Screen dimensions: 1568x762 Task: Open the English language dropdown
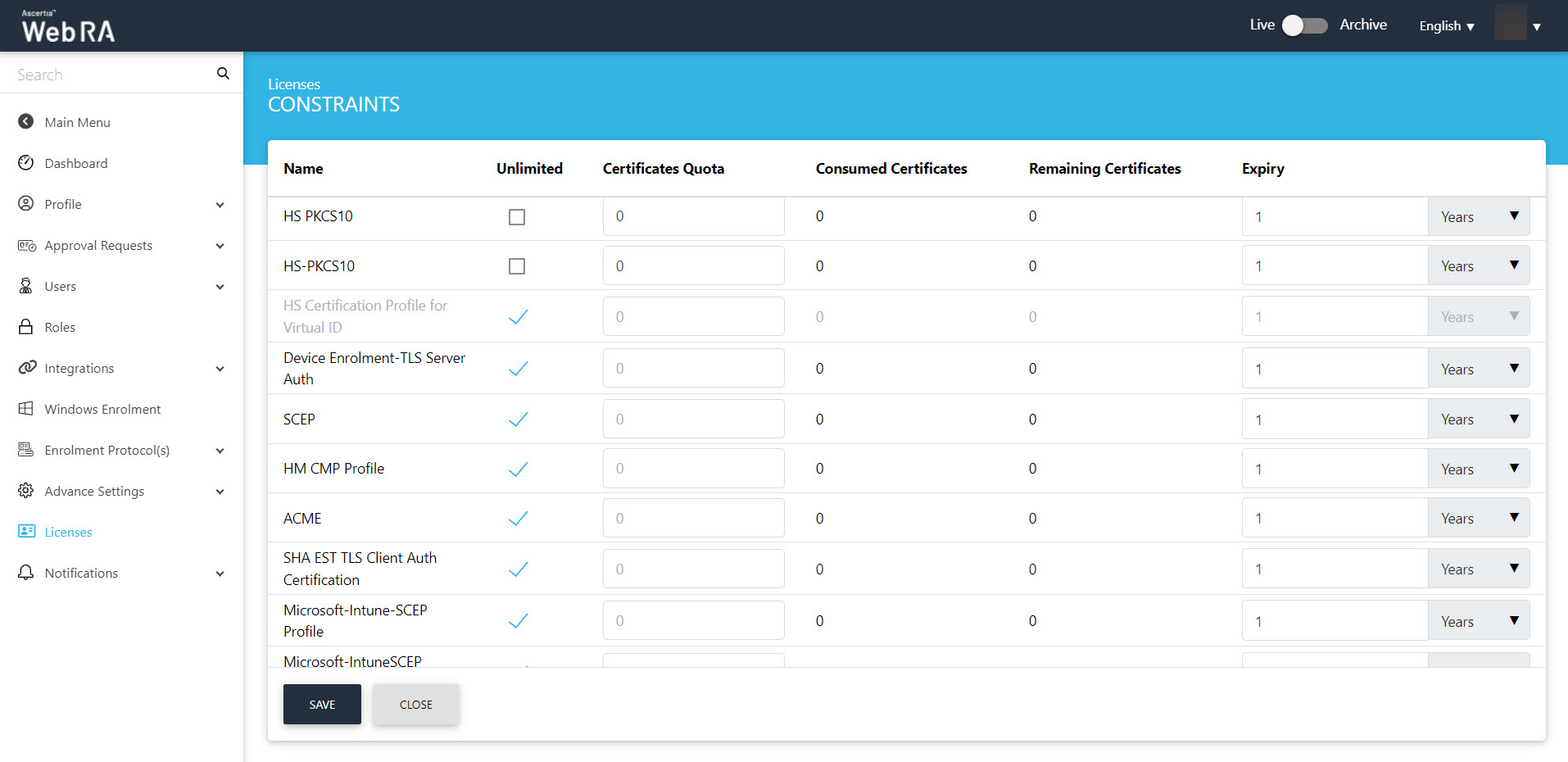point(1447,26)
